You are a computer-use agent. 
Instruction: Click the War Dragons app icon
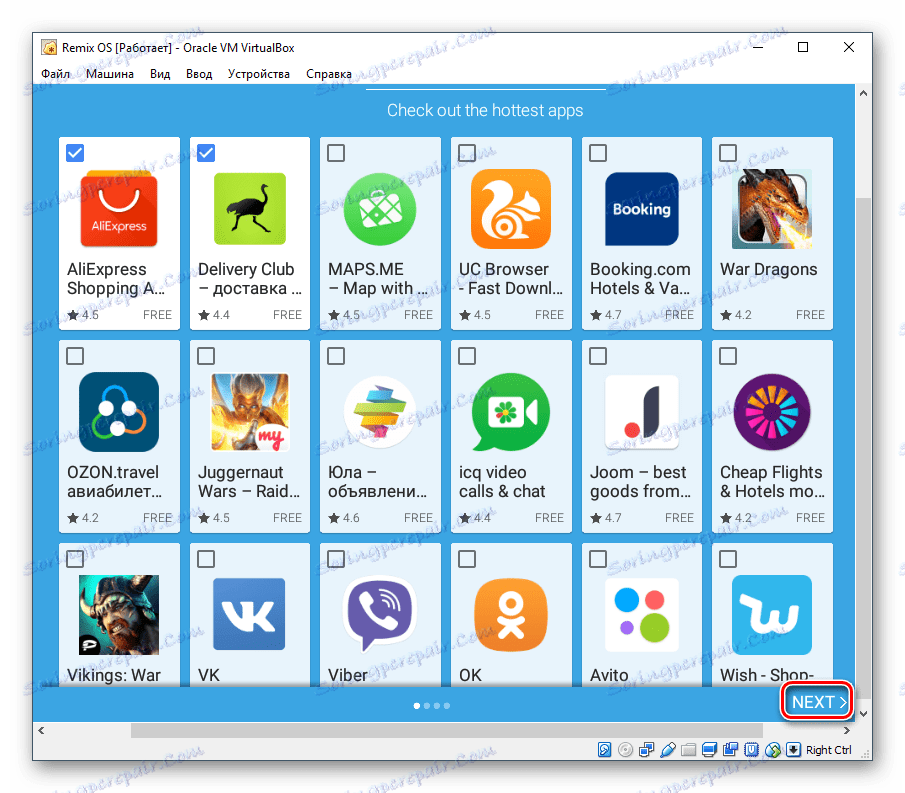pyautogui.click(x=772, y=209)
